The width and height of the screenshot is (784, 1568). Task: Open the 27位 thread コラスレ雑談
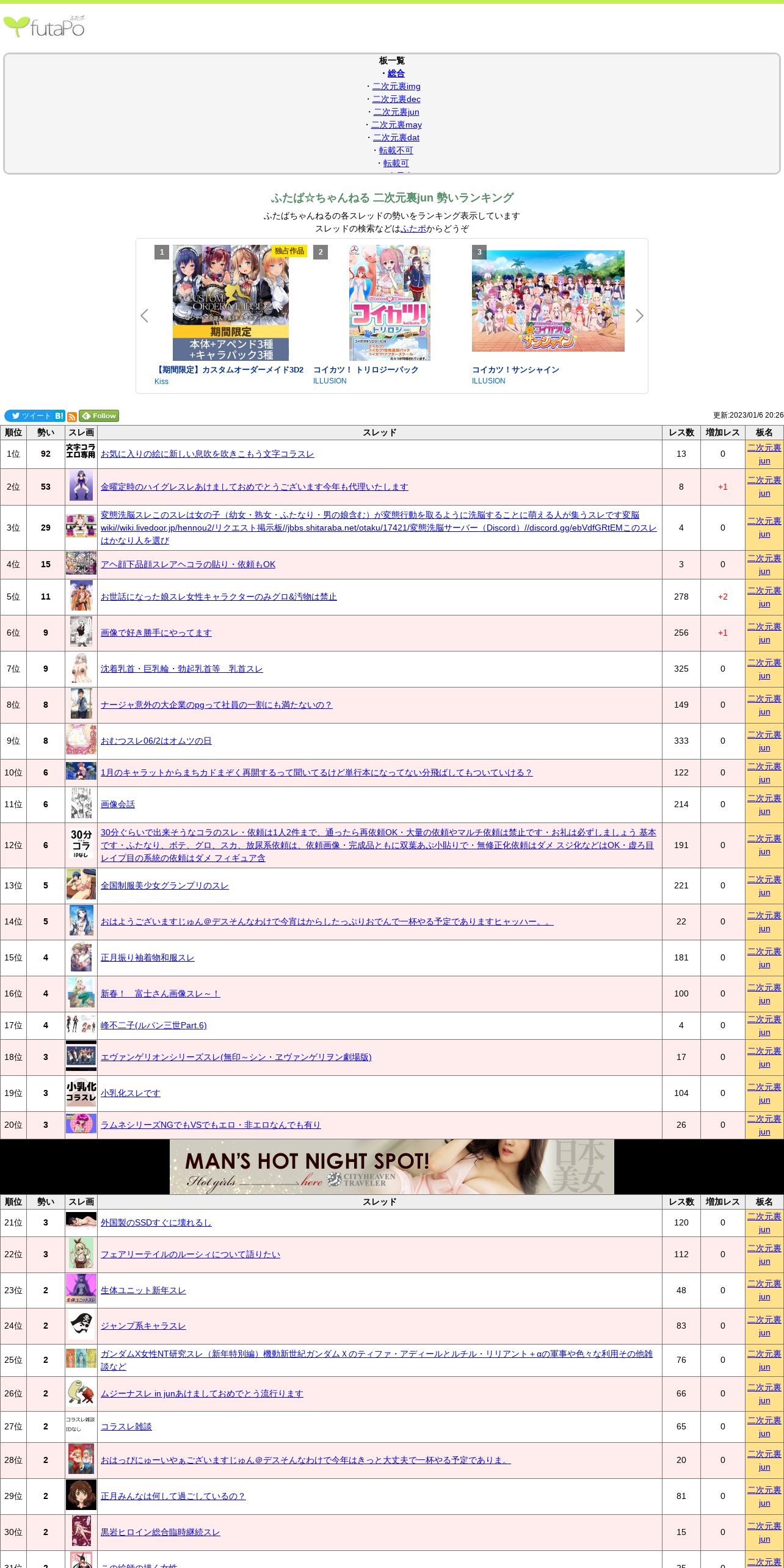click(126, 1426)
